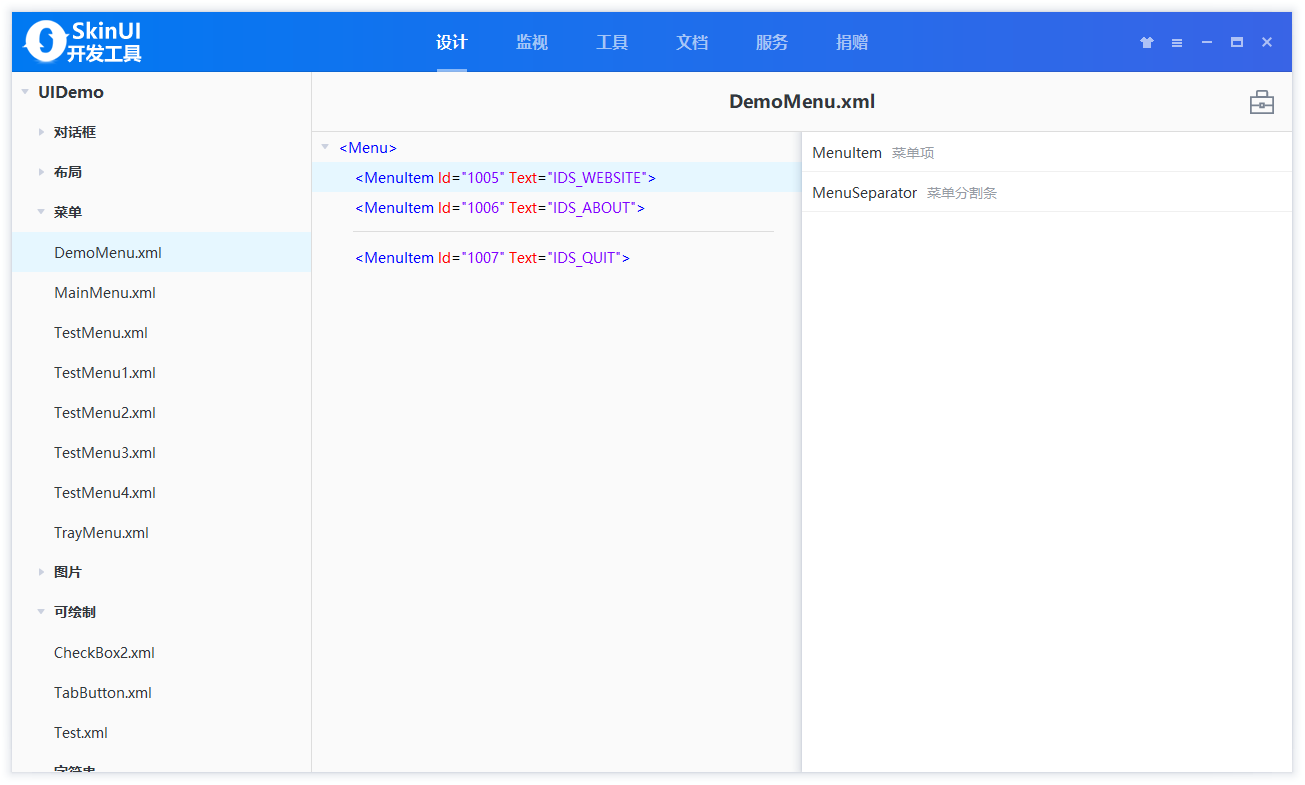1305x785 pixels.
Task: Close the SkinUI window
Action: click(1267, 42)
